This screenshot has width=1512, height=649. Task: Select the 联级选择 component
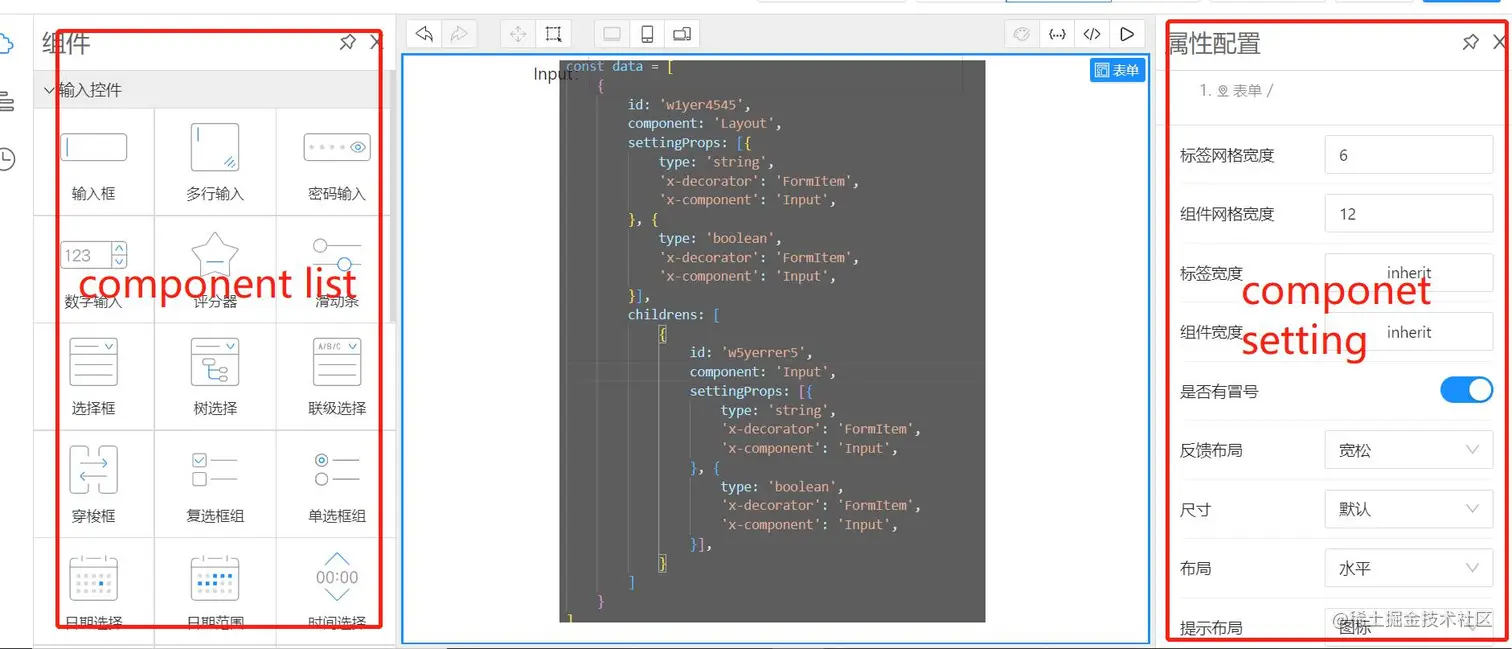(337, 376)
